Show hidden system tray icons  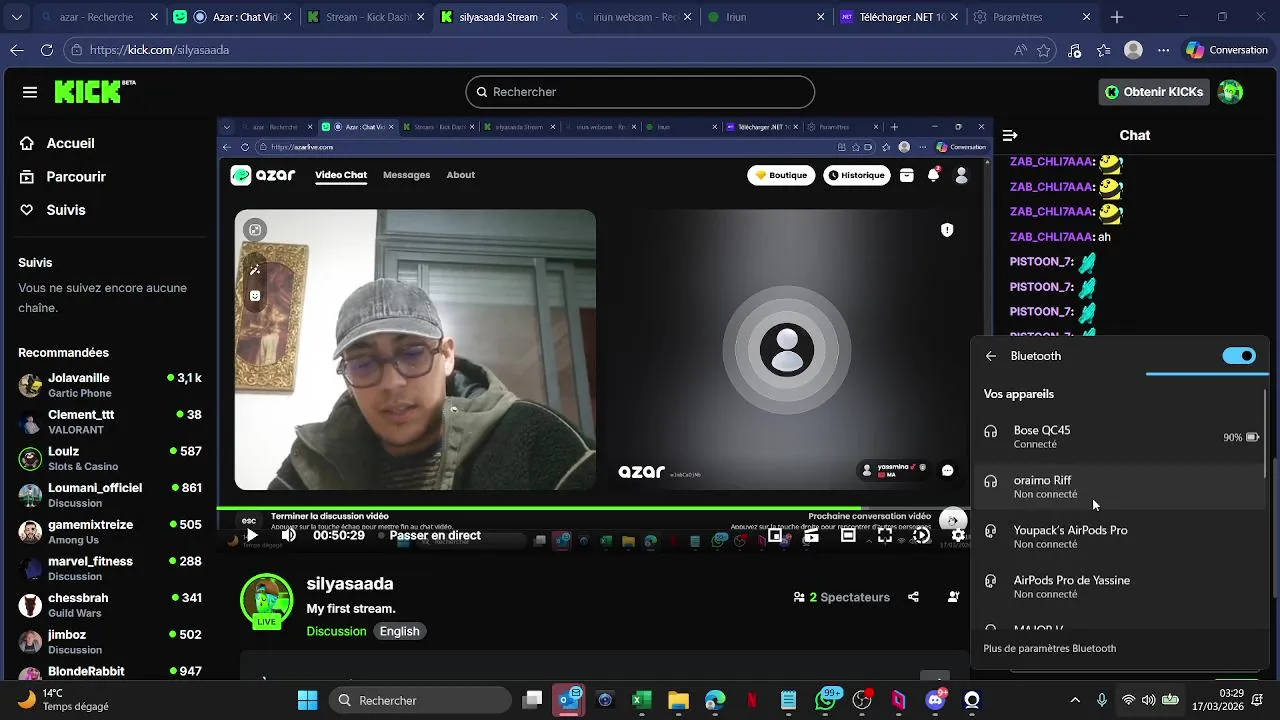tap(1075, 700)
